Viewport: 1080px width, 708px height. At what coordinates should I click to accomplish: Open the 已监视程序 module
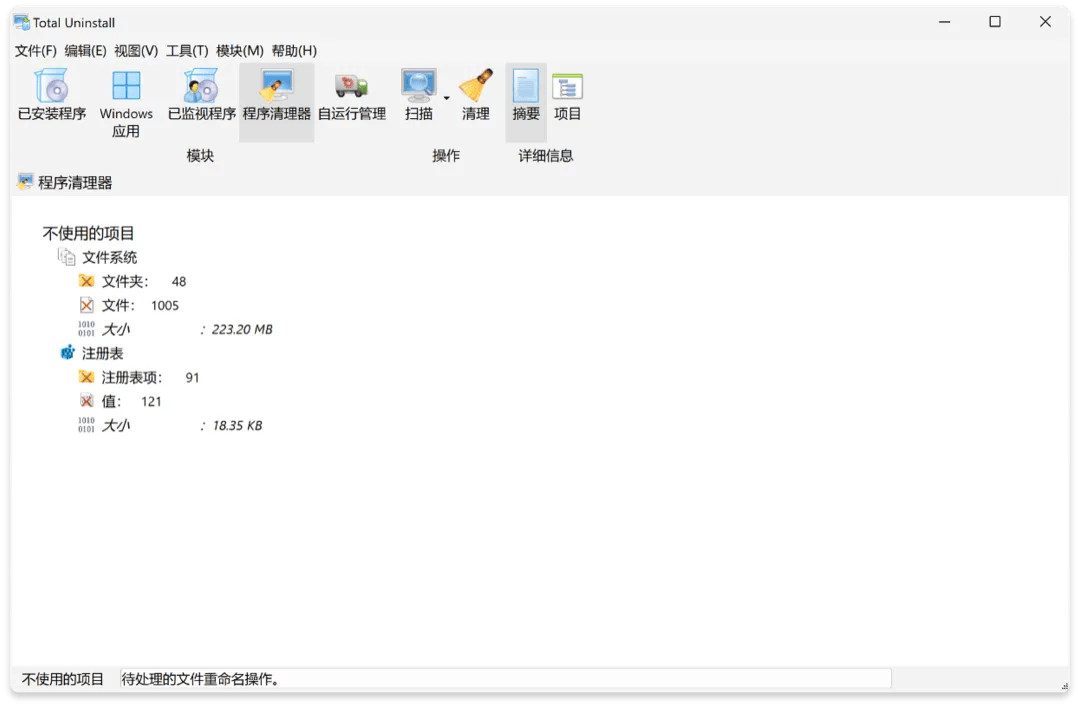pos(201,97)
